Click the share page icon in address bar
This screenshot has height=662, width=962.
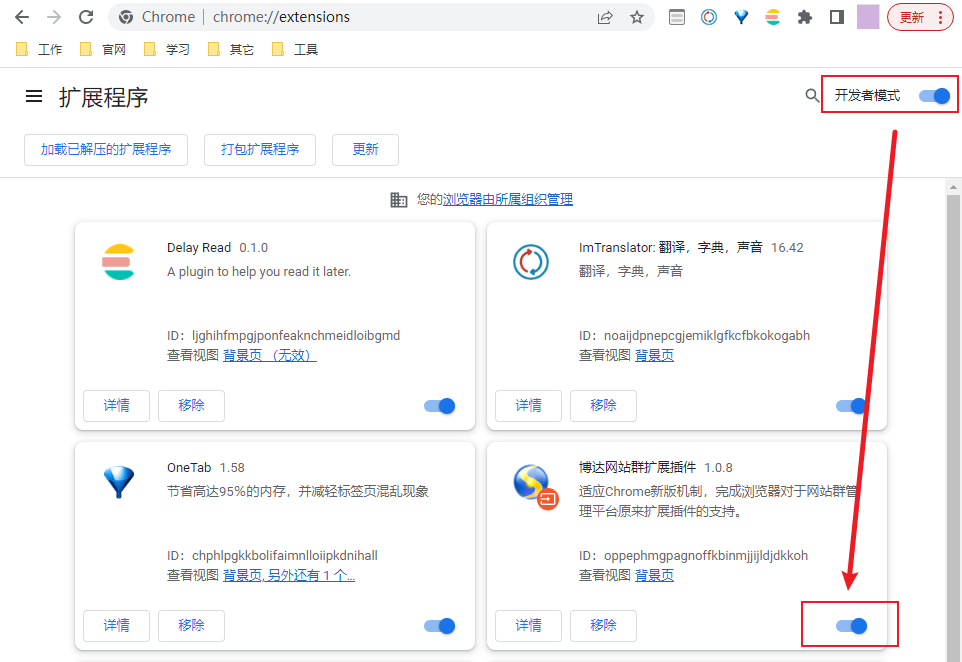pos(605,17)
